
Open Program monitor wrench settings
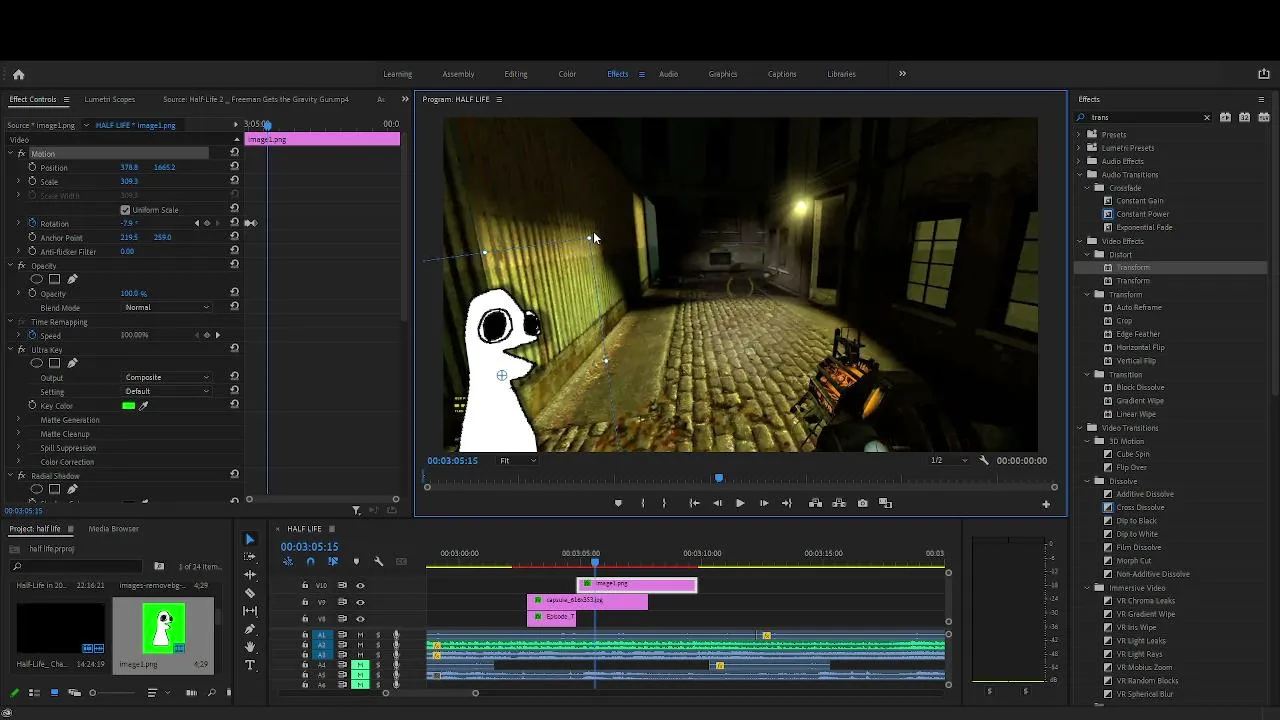point(984,460)
